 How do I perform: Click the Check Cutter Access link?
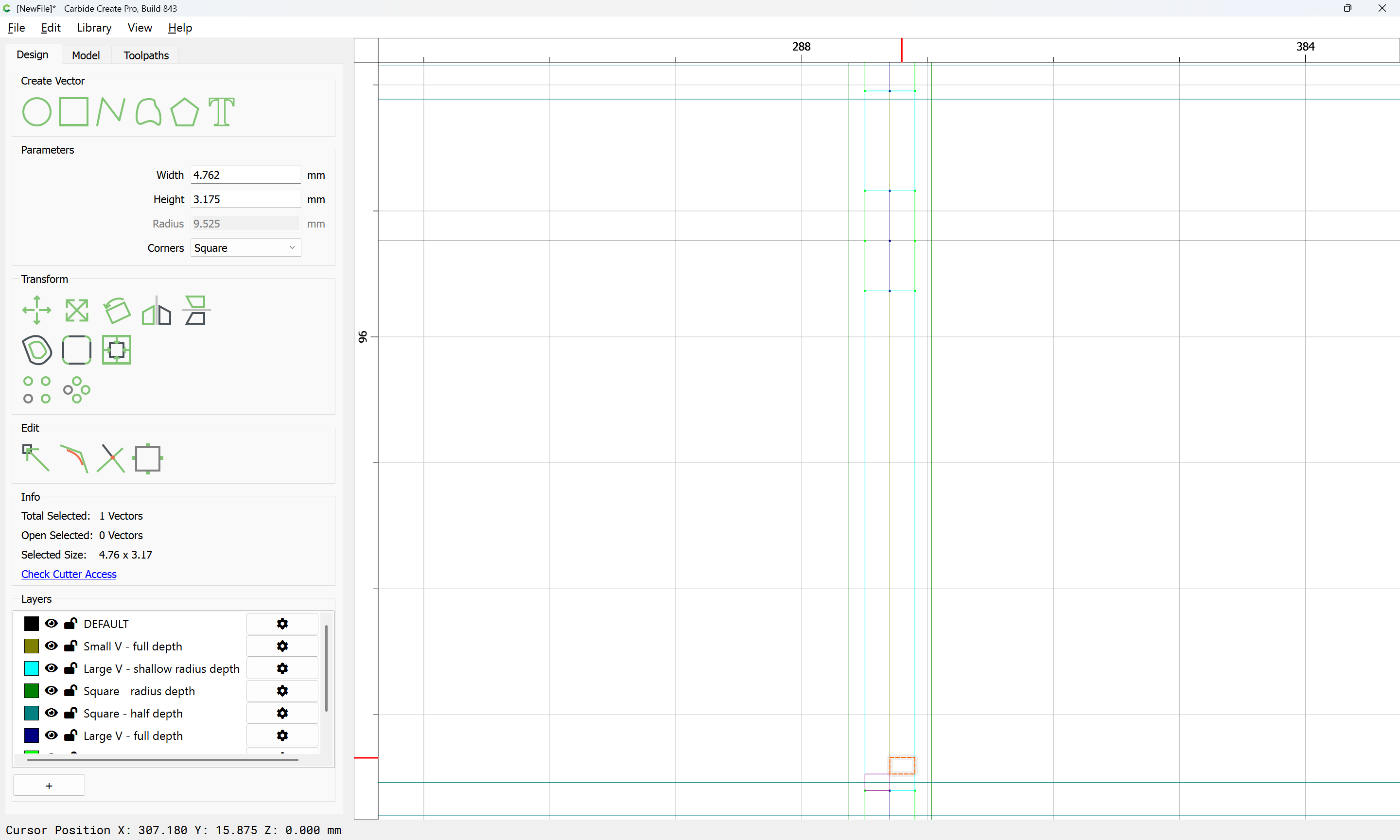click(69, 574)
